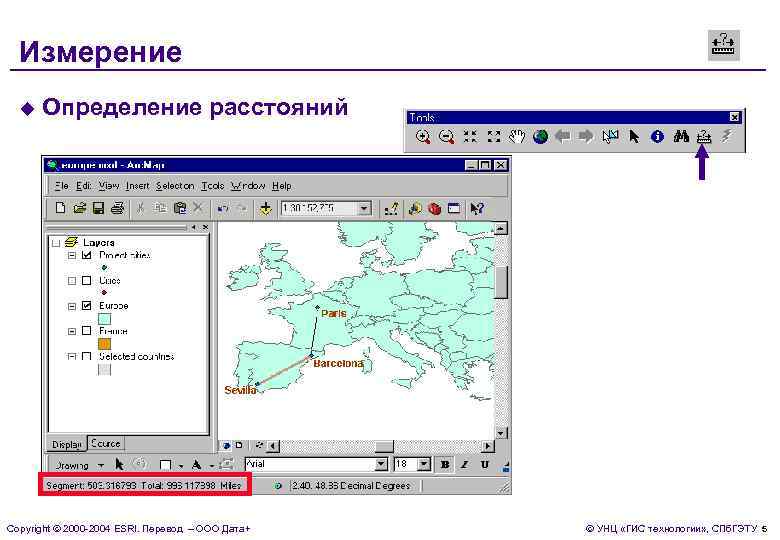
Task: Open ArcToolbox red toolbox icon
Action: (434, 208)
